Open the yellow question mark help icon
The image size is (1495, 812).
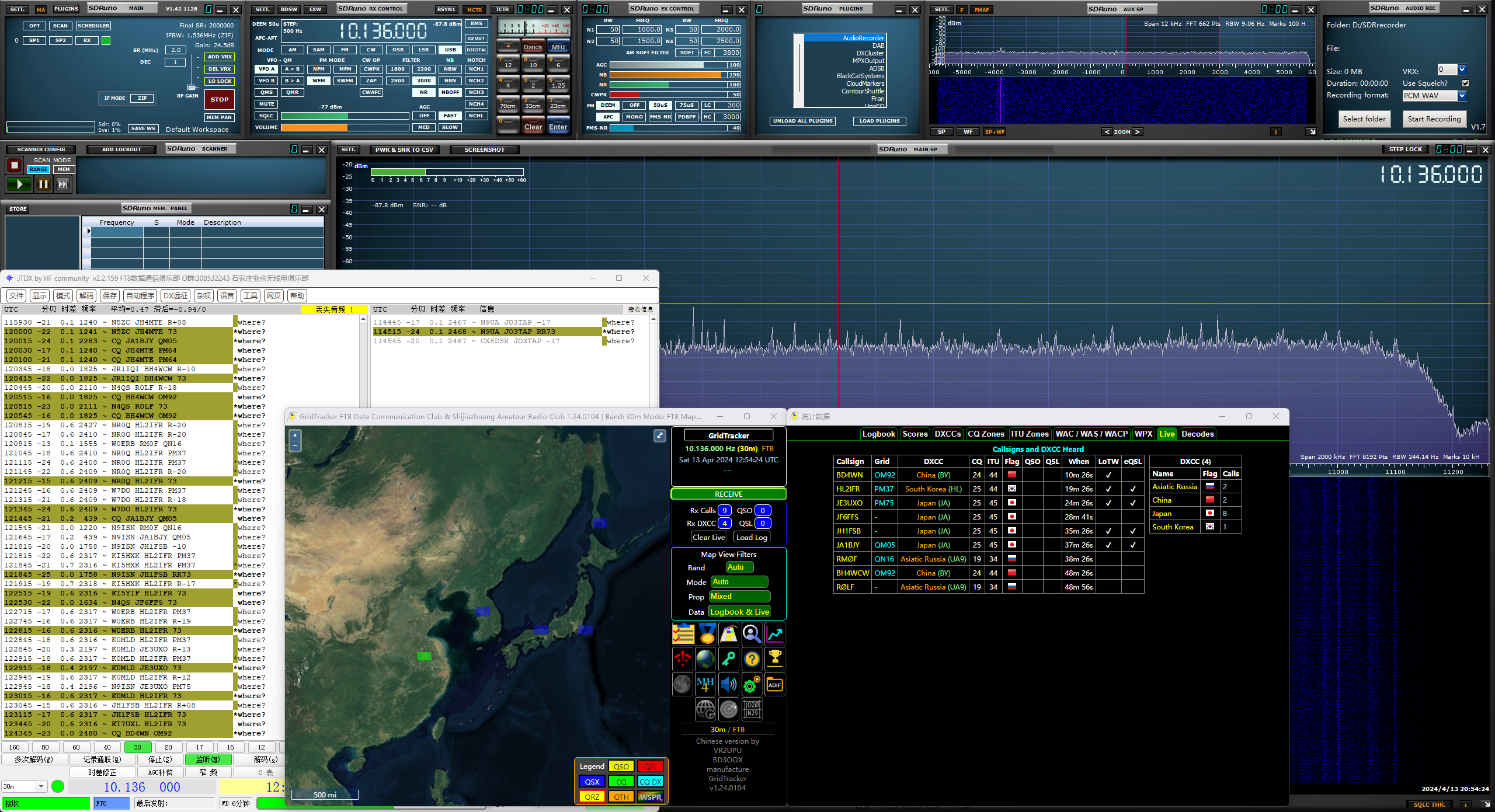click(752, 658)
